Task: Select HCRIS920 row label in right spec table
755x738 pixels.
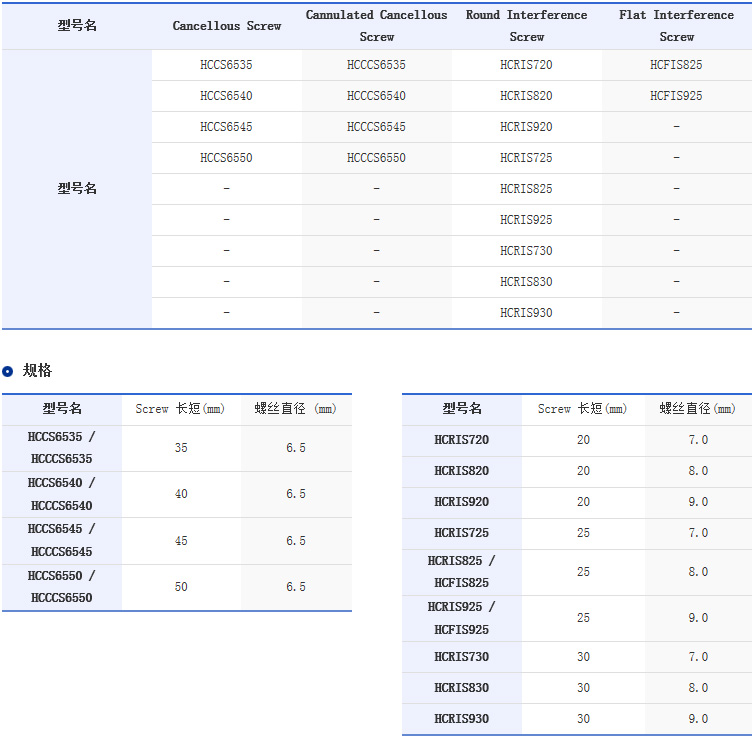Action: (461, 502)
